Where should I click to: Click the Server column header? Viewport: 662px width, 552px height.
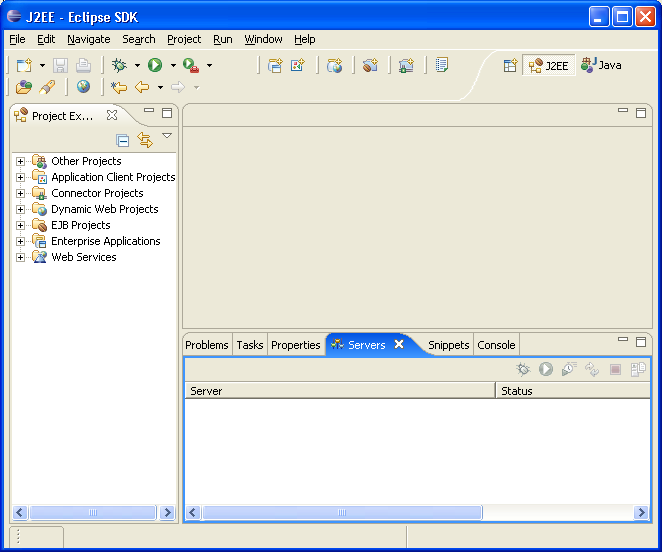[x=340, y=391]
